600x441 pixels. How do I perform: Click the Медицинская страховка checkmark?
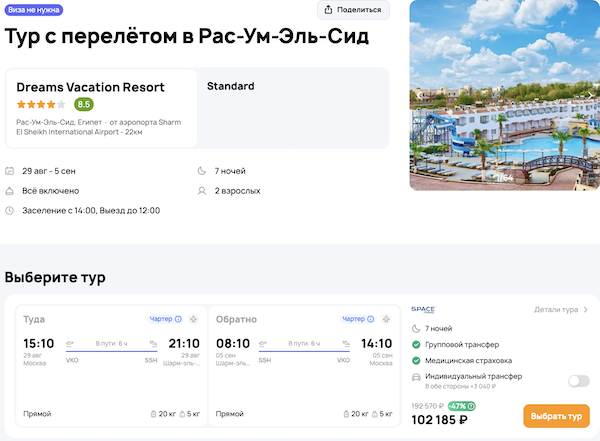[x=416, y=360]
